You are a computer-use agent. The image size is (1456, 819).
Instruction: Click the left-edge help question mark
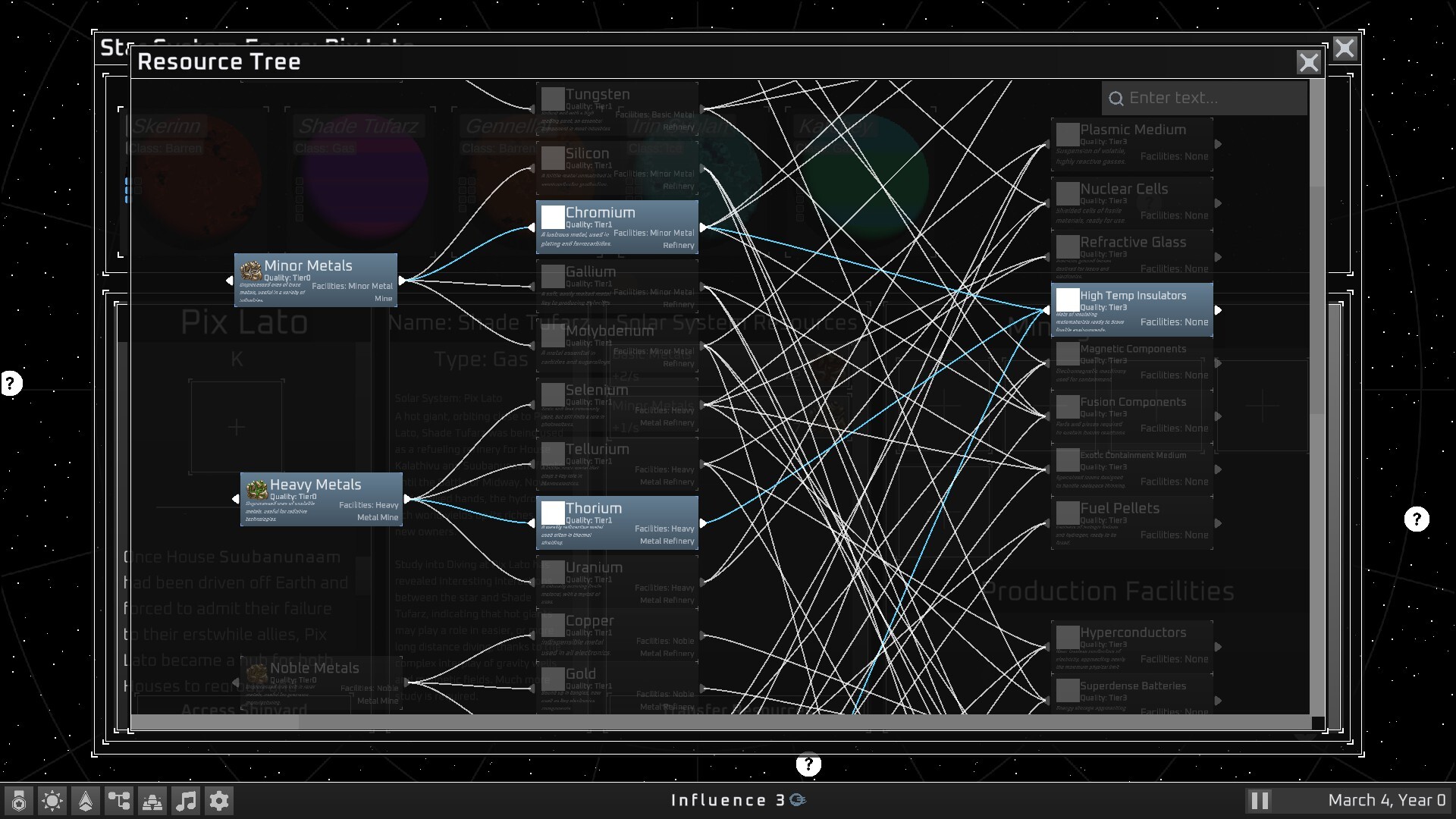pyautogui.click(x=11, y=383)
